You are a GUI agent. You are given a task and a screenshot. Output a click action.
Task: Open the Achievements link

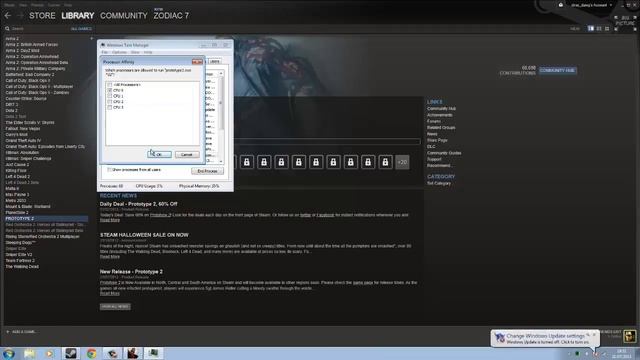440,115
